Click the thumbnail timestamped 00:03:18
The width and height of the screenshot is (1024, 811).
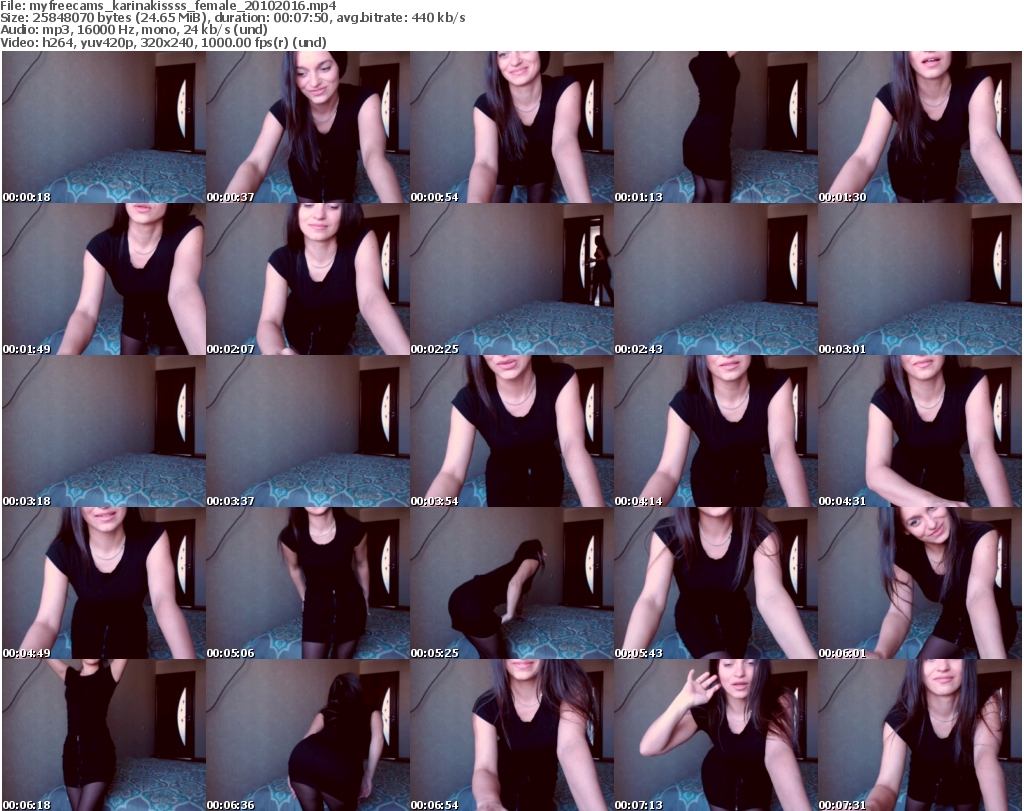[x=104, y=432]
